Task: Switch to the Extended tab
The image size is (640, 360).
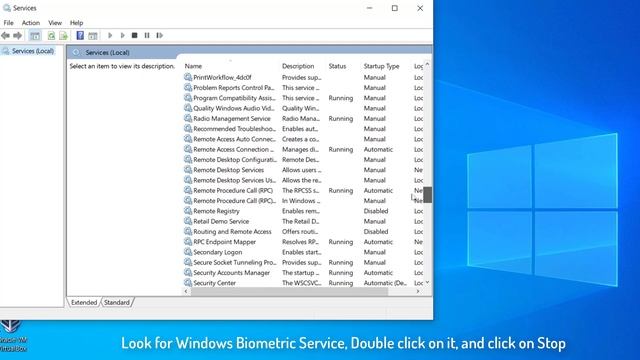Action: pos(84,302)
